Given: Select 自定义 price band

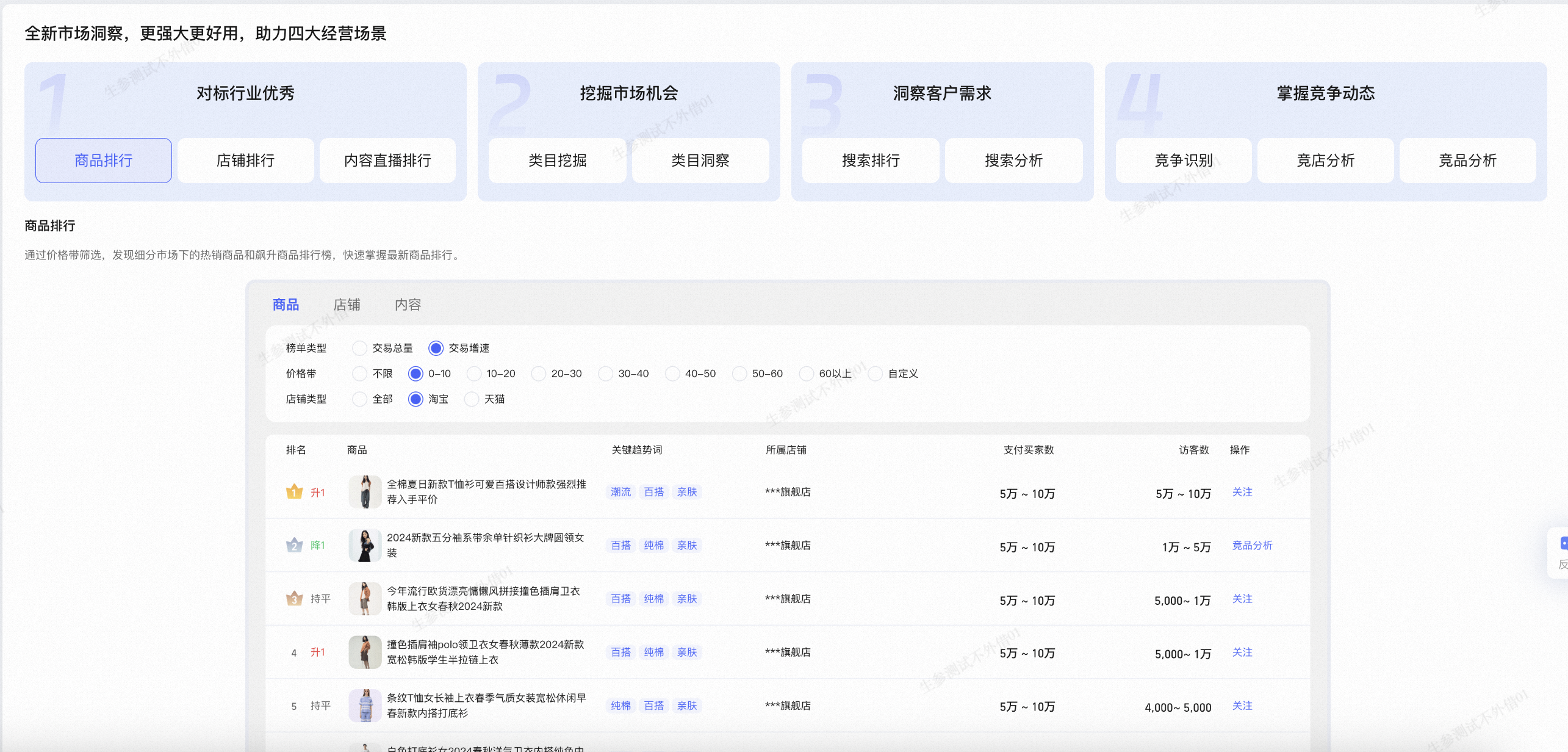Looking at the screenshot, I should click(x=876, y=374).
